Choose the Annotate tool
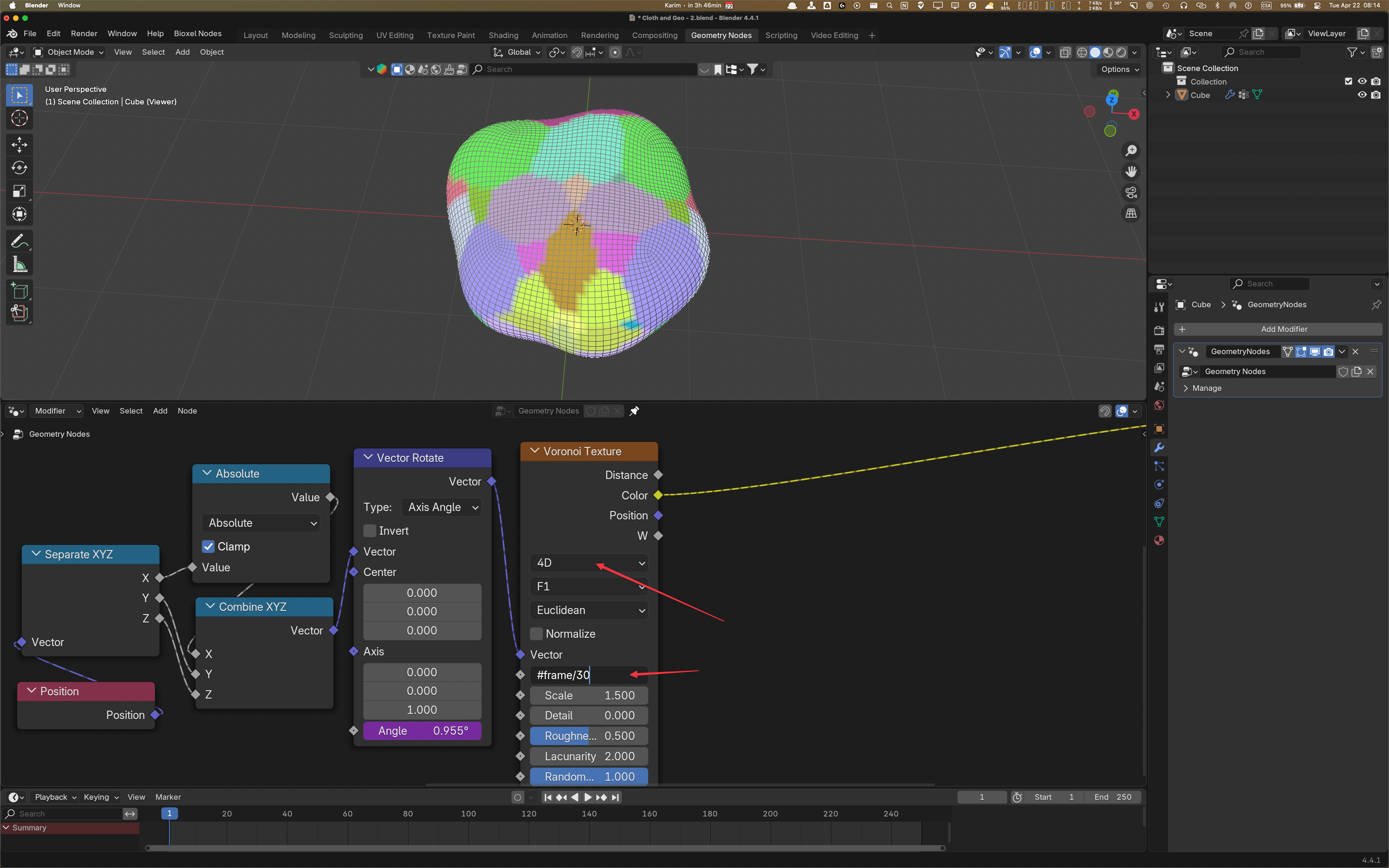Viewport: 1389px width, 868px height. click(19, 241)
